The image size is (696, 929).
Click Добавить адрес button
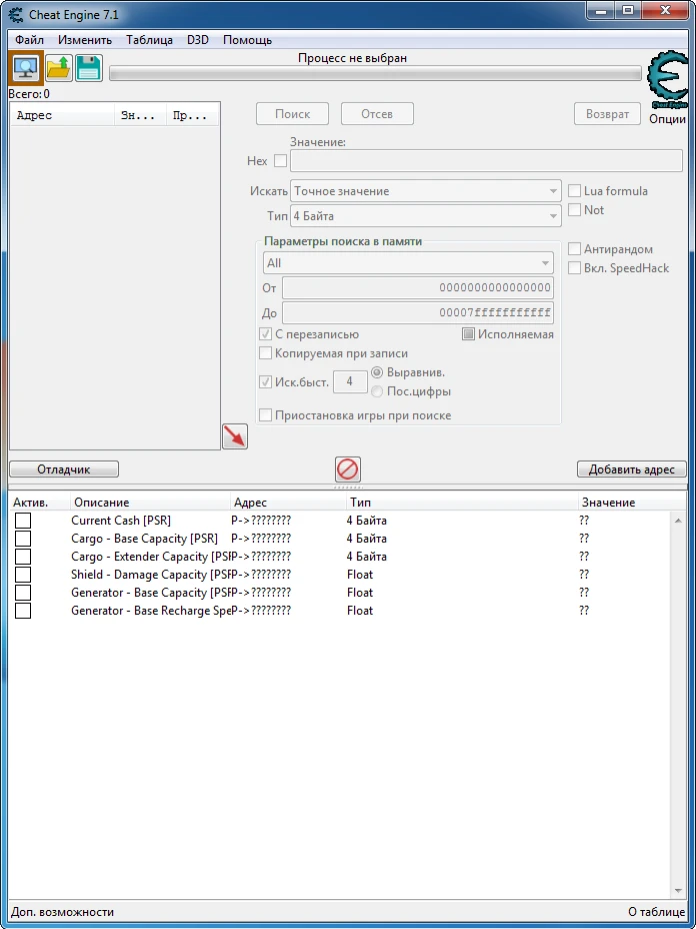[631, 469]
